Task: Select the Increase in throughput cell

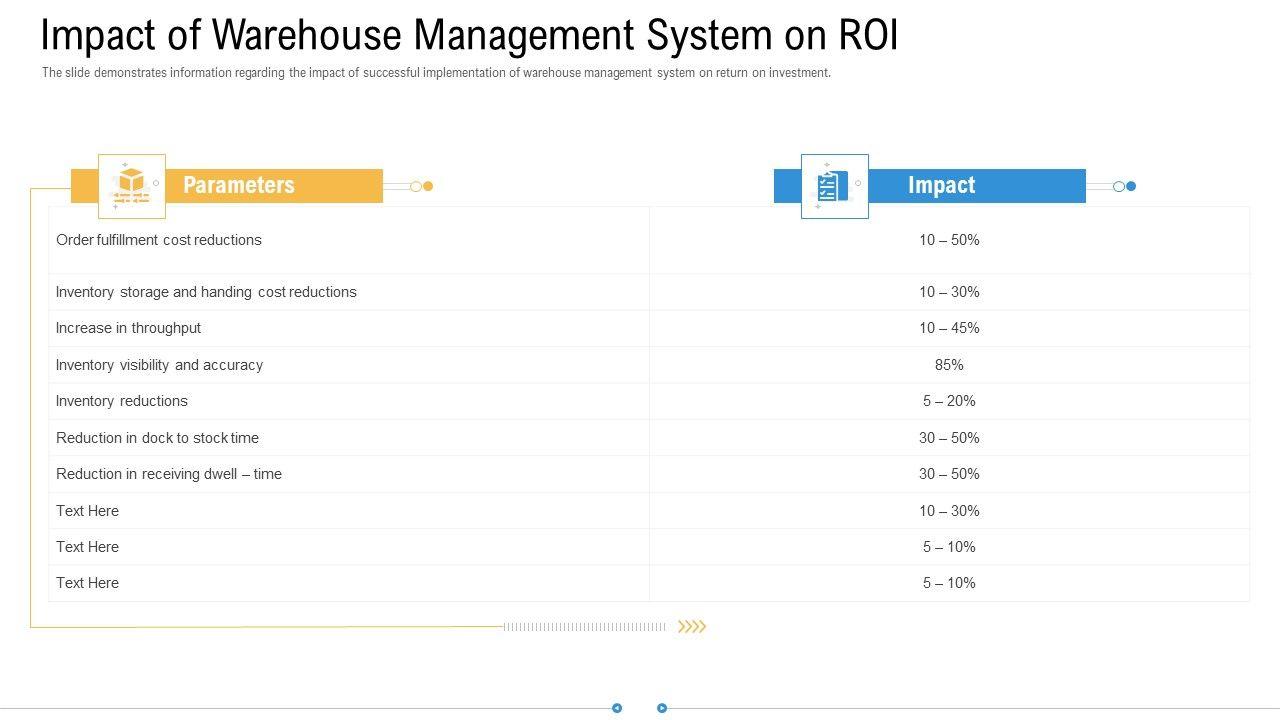Action: coord(129,328)
